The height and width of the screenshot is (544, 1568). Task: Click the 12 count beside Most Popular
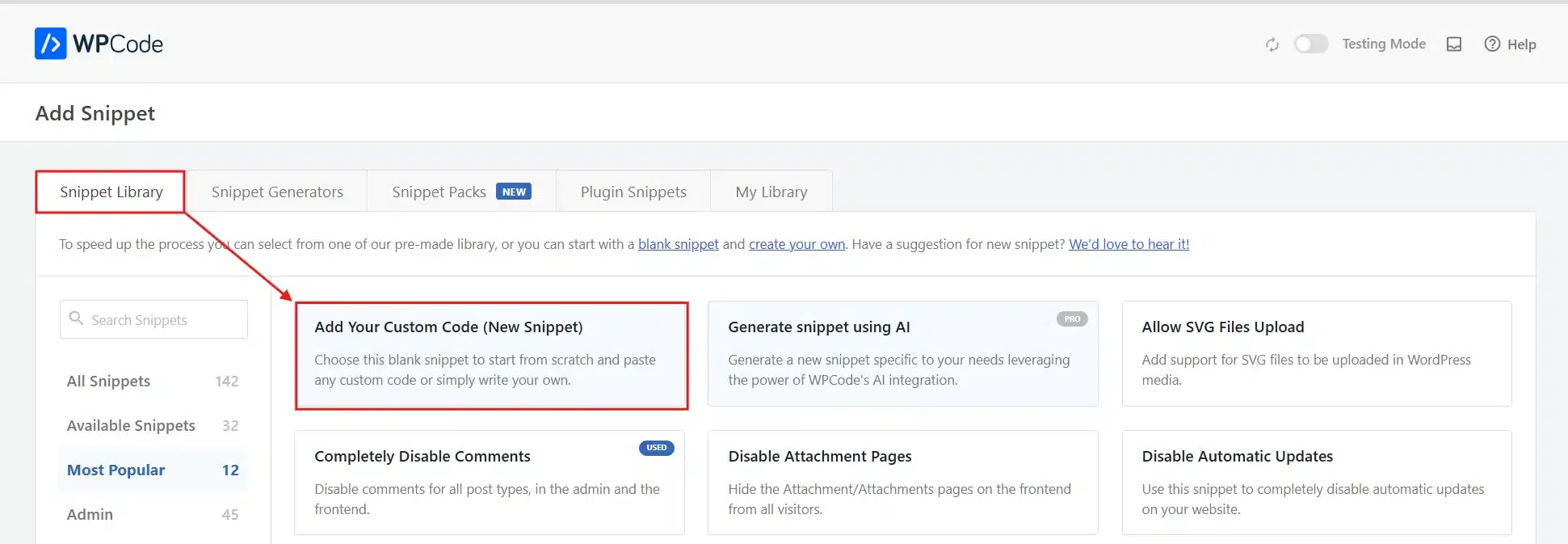(230, 470)
